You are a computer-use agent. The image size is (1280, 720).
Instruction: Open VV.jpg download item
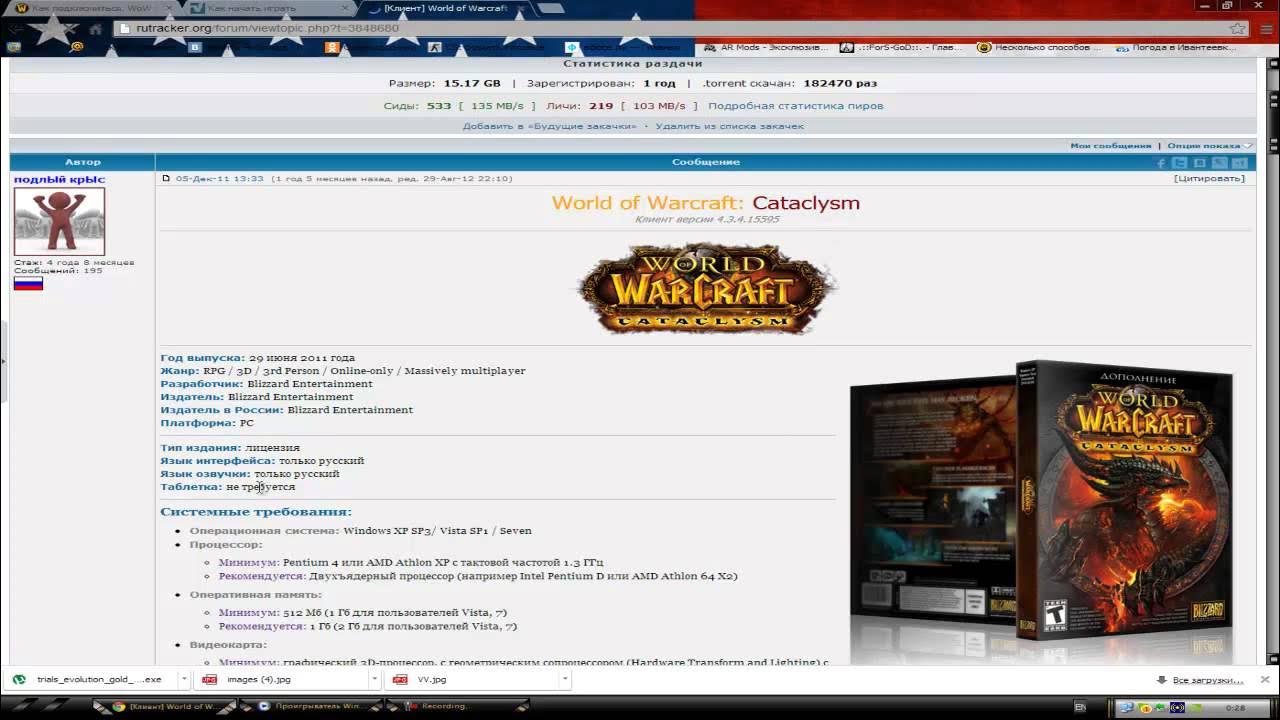pyautogui.click(x=474, y=679)
